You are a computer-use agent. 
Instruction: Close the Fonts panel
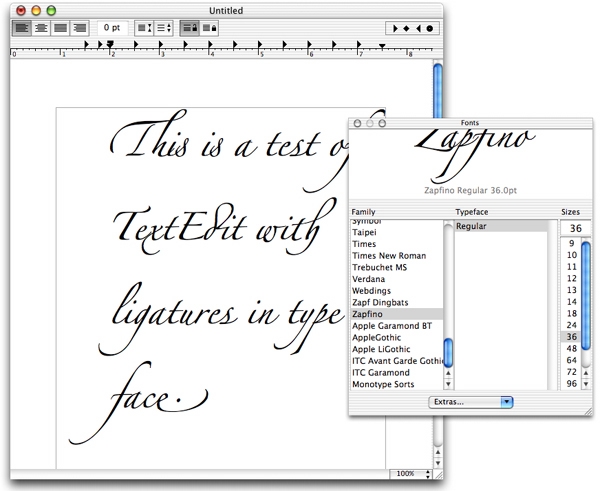(x=357, y=123)
